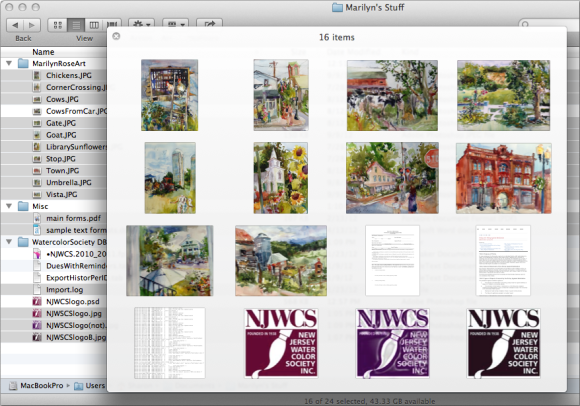
Task: Click the Back arrow button
Action: pyautogui.click(x=15, y=25)
